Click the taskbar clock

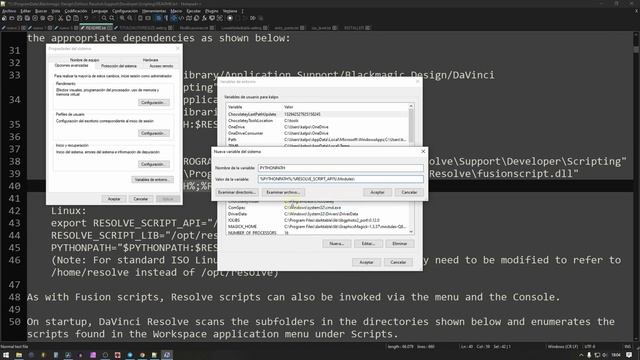pos(616,355)
